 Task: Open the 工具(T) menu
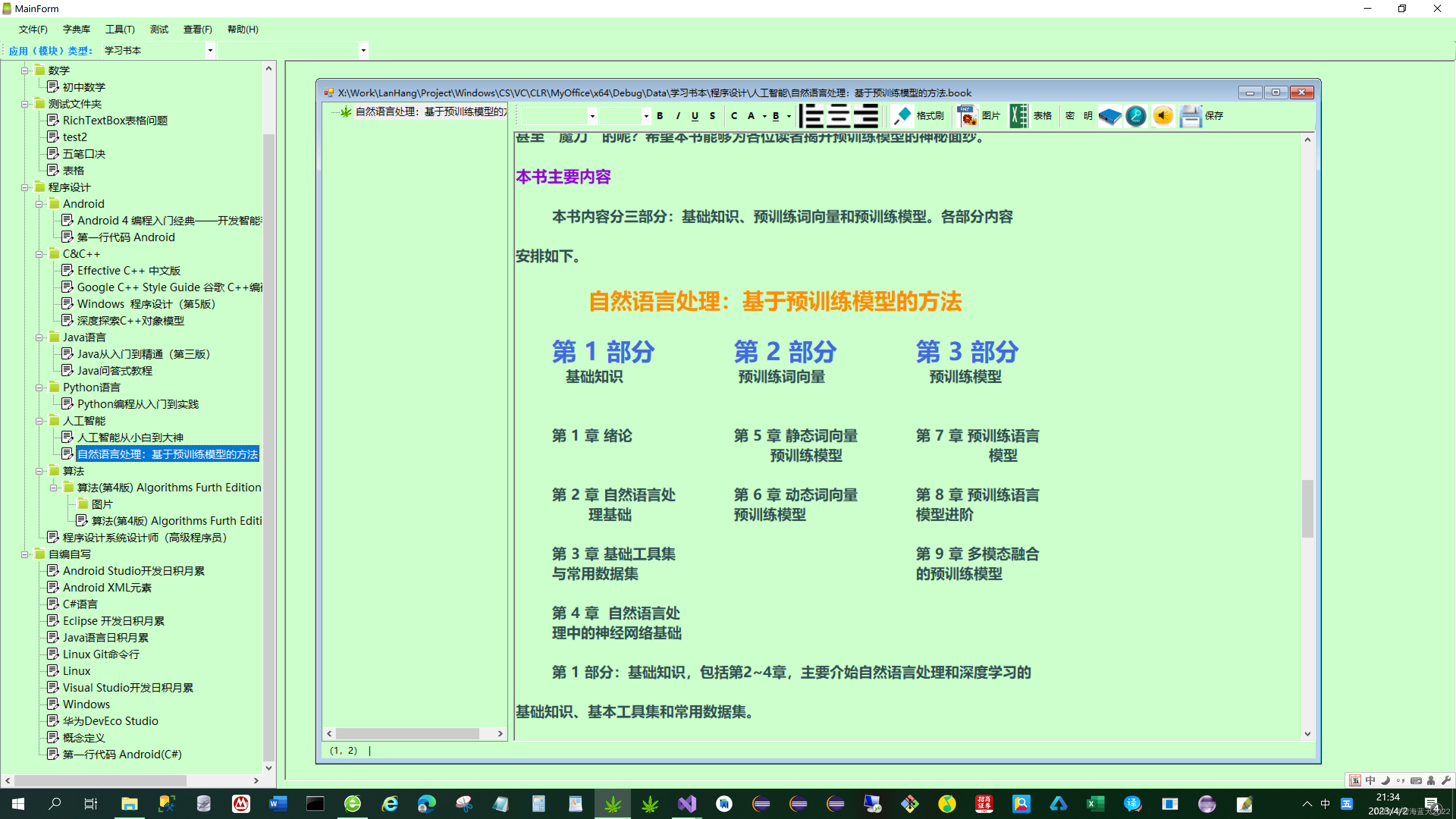tap(120, 30)
